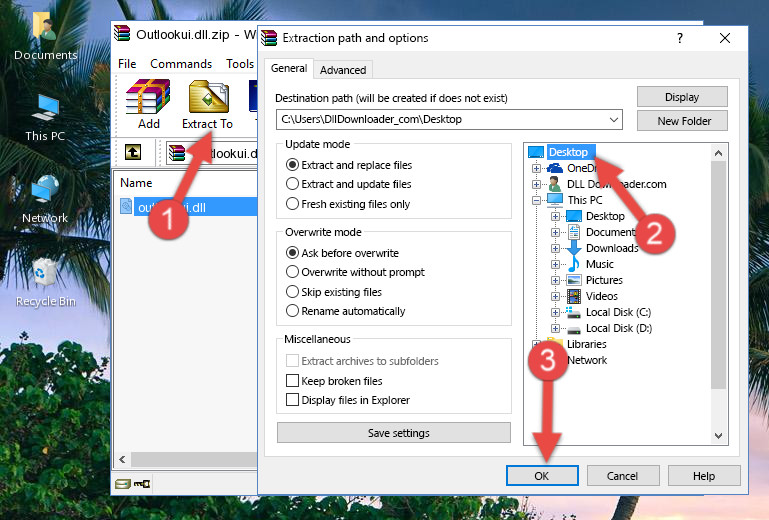Viewport: 769px width, 520px height.
Task: Click the Name column header in WinRAR
Action: [136, 183]
